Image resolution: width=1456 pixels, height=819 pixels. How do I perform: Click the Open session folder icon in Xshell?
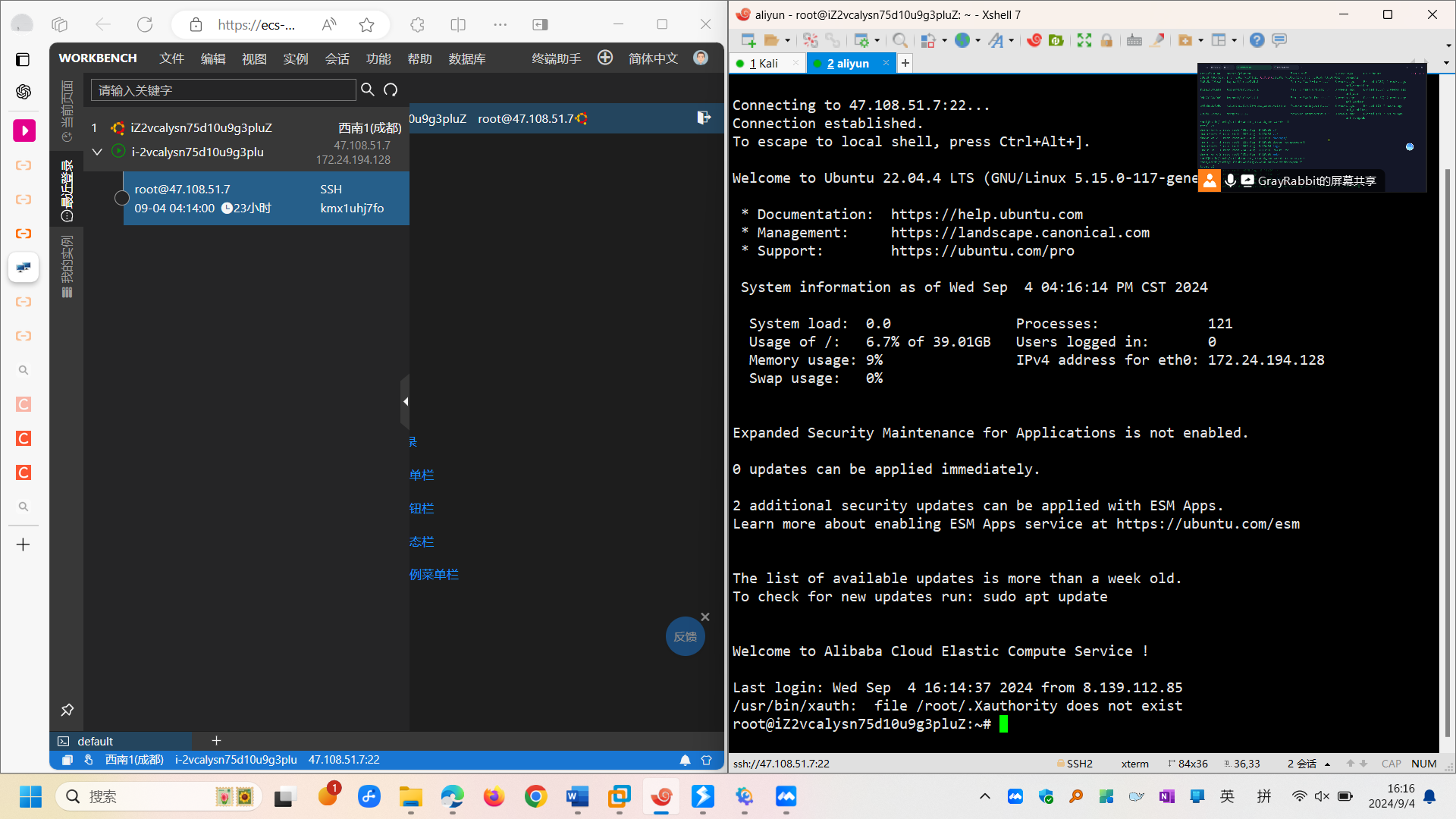tap(771, 40)
